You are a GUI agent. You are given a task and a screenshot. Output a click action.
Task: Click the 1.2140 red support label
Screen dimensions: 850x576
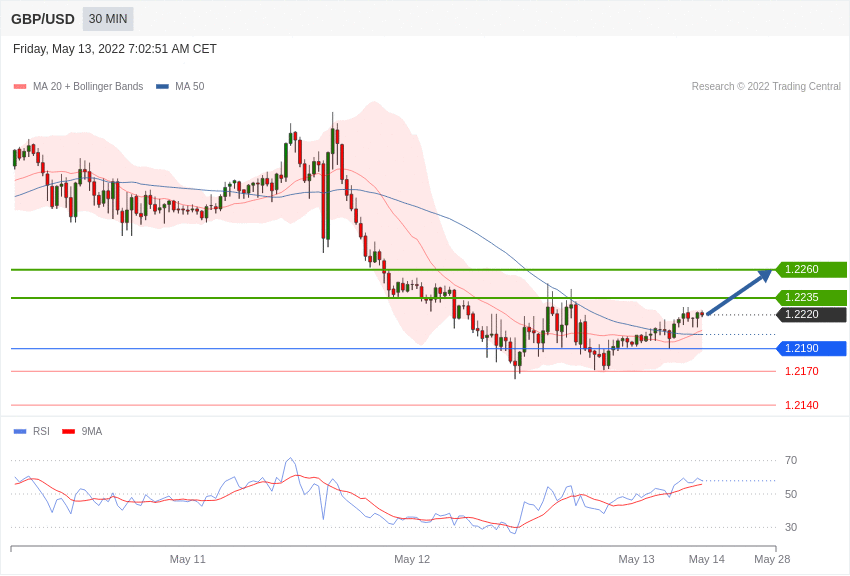(x=802, y=405)
